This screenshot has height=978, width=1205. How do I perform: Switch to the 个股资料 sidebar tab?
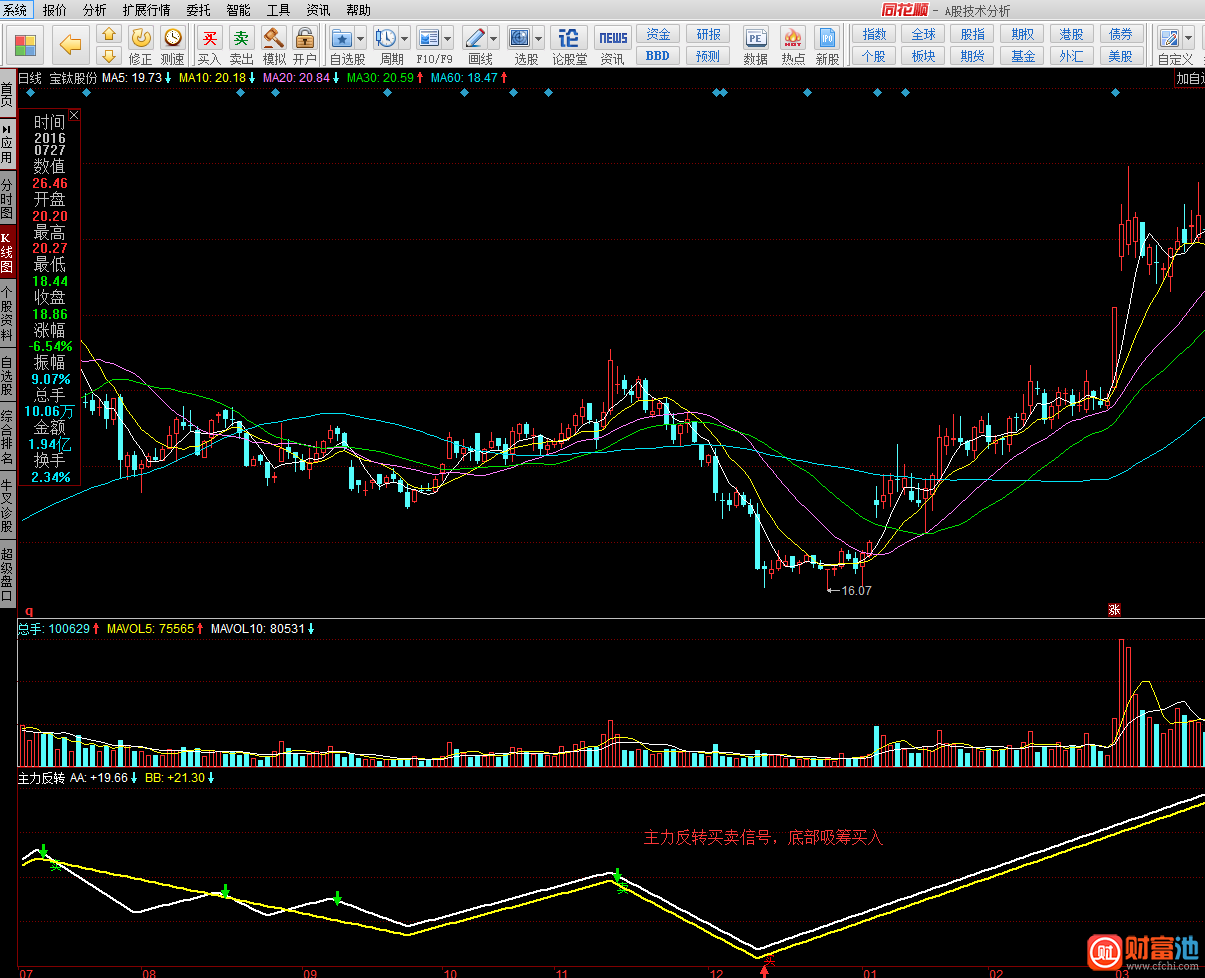pyautogui.click(x=7, y=314)
